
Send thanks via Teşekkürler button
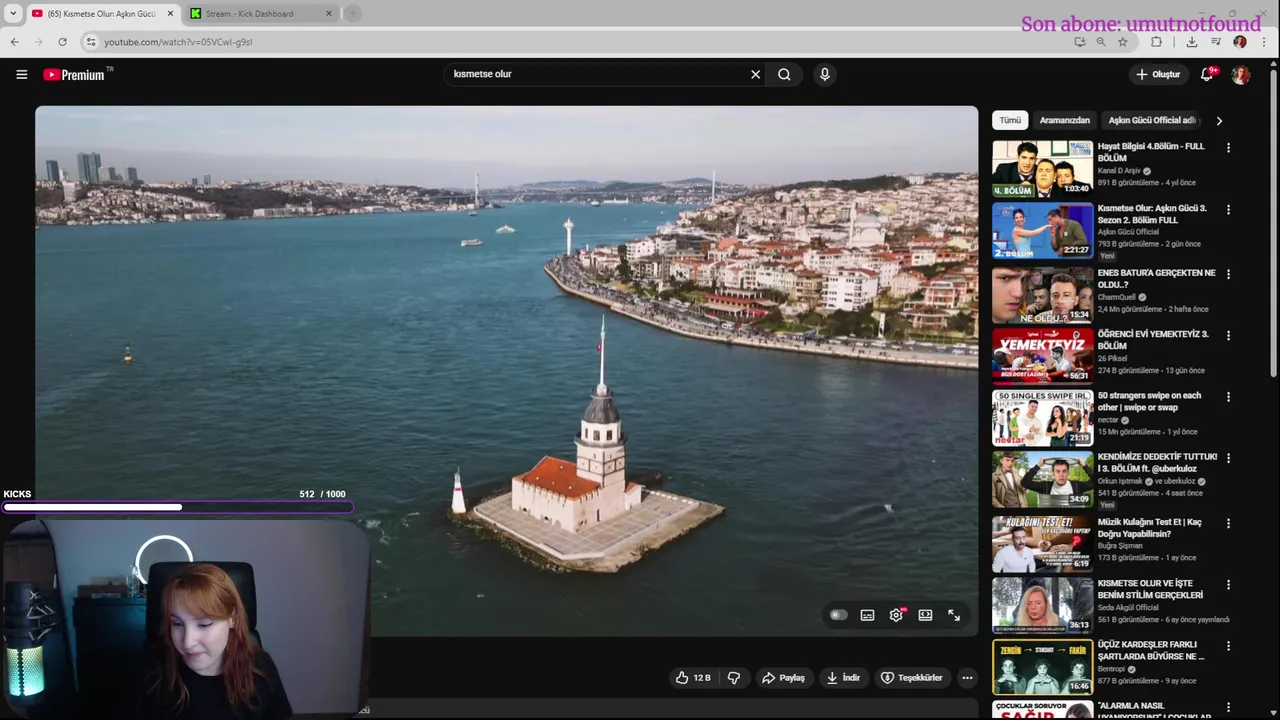pyautogui.click(x=911, y=678)
